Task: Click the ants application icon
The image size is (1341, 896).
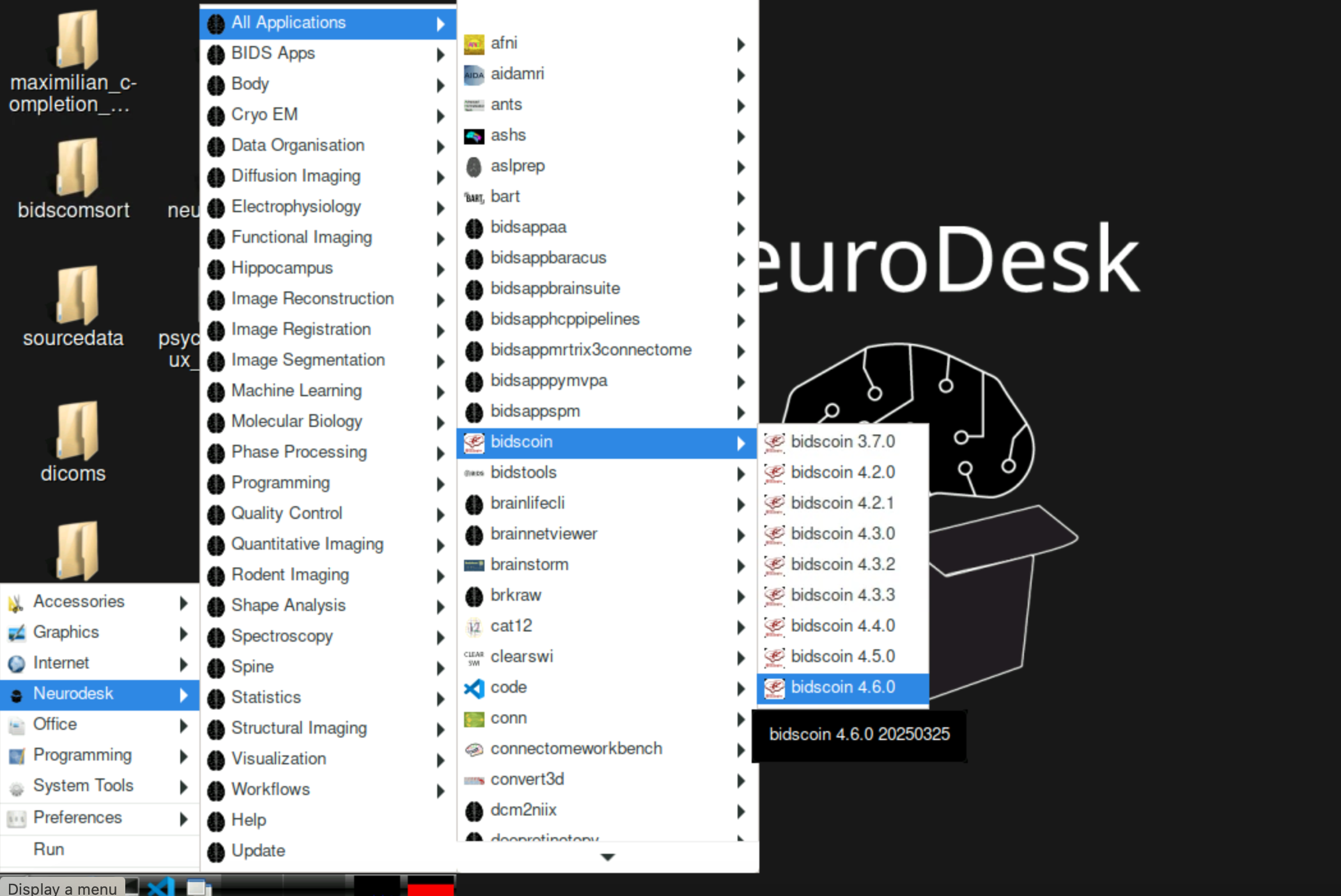Action: coord(474,105)
